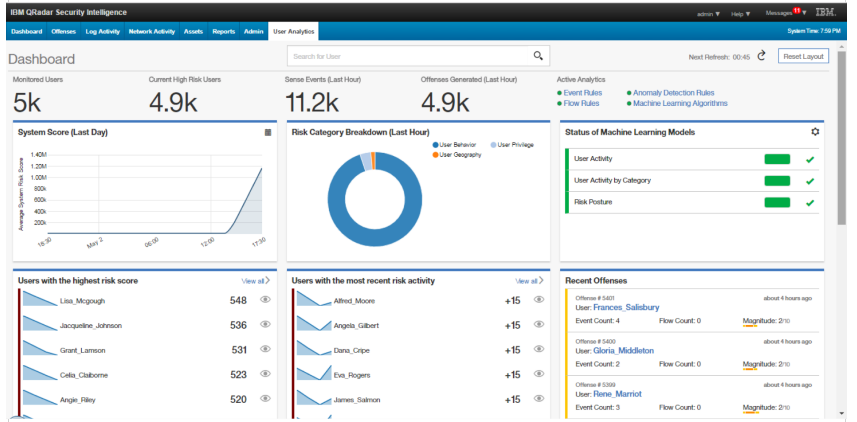
Task: Open user Gloria_Middleton offense link
Action: (x=623, y=350)
